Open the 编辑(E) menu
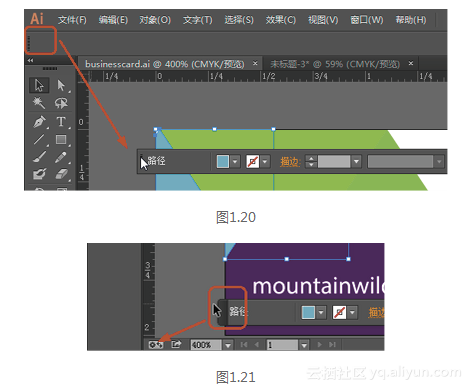 pyautogui.click(x=113, y=20)
